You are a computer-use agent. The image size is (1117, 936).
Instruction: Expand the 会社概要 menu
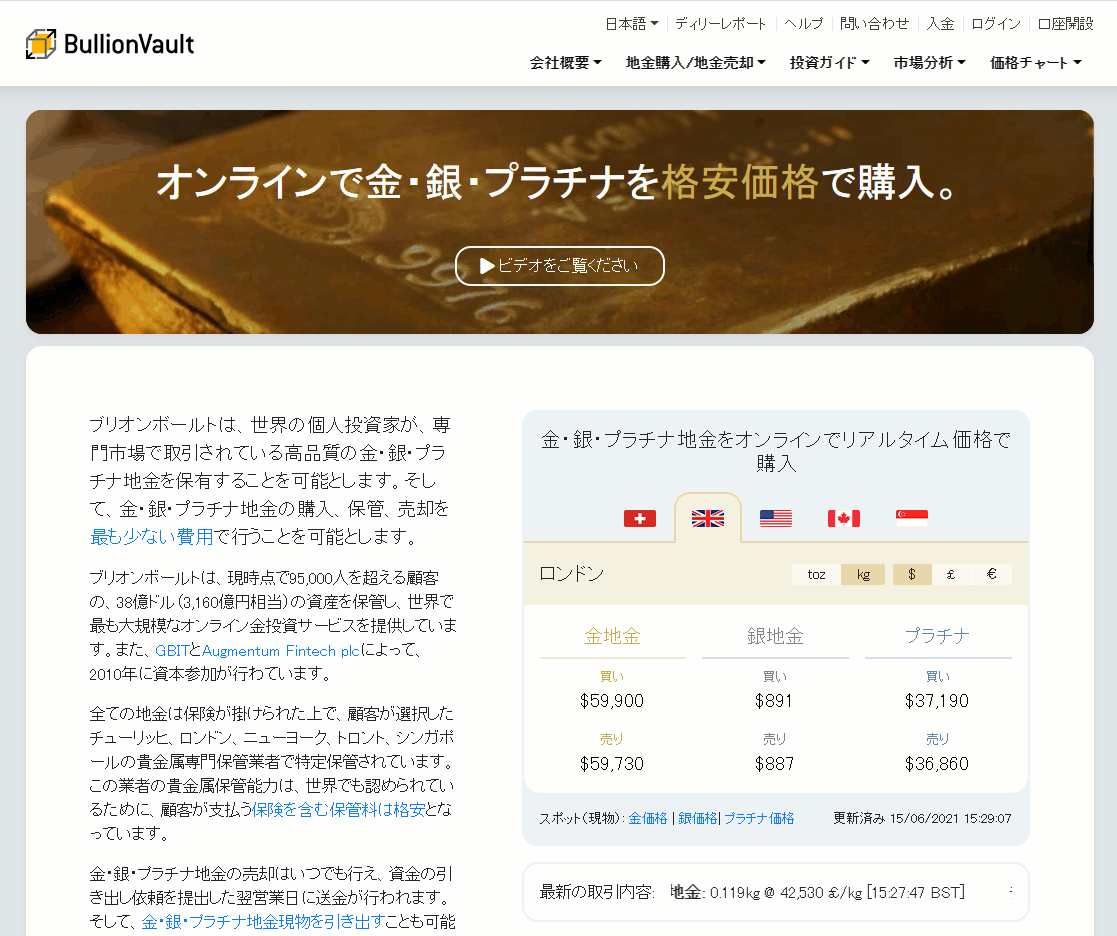[565, 62]
